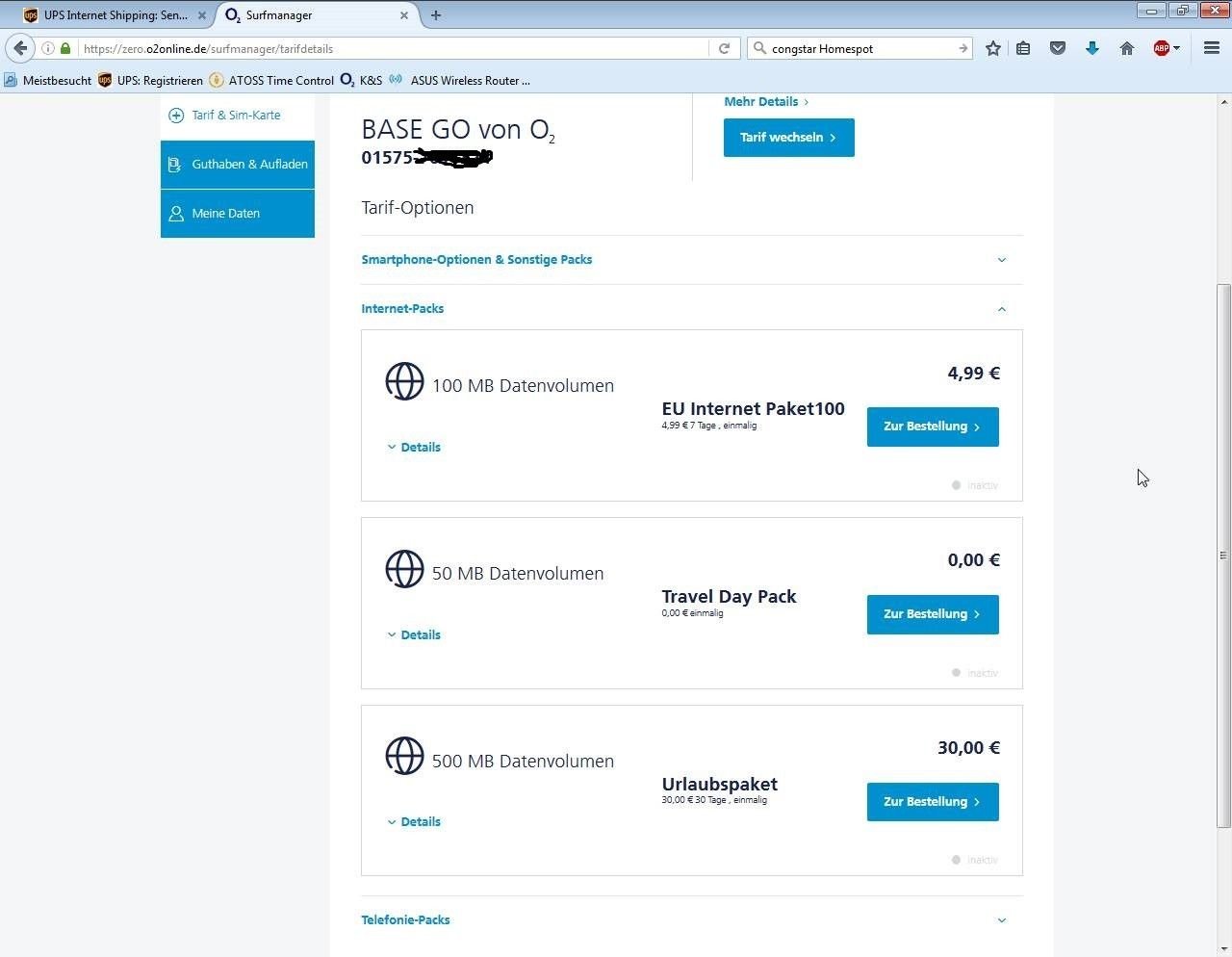Switch to UPS Internet Shipping tab
The width and height of the screenshot is (1232, 957).
pyautogui.click(x=115, y=15)
